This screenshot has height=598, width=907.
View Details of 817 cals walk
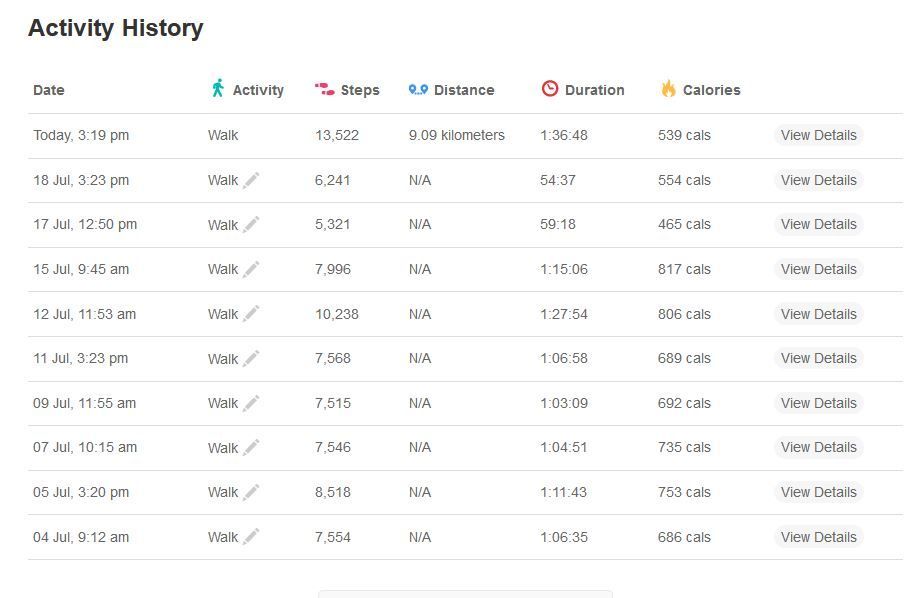818,269
